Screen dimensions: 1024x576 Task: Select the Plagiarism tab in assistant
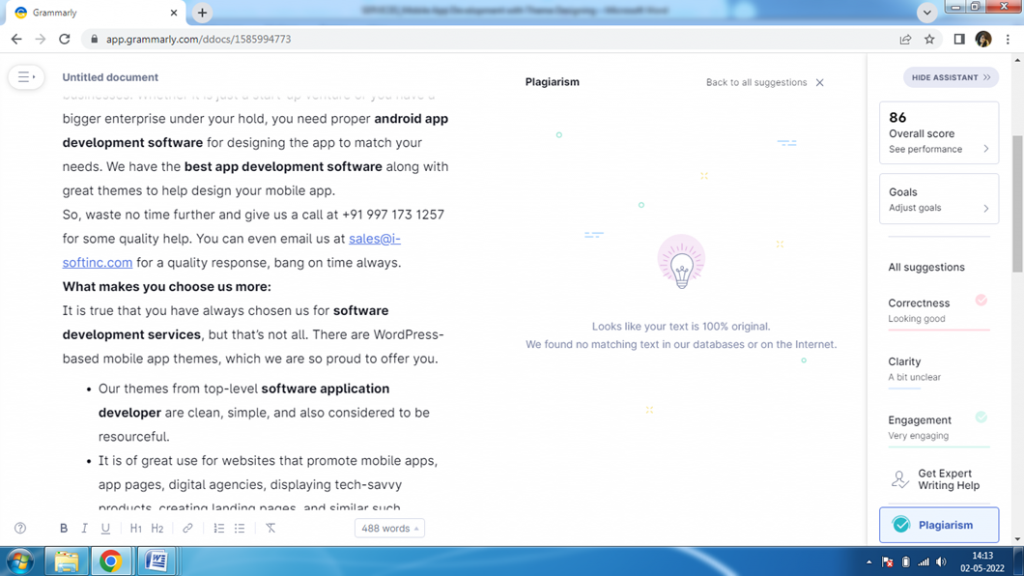click(x=938, y=525)
